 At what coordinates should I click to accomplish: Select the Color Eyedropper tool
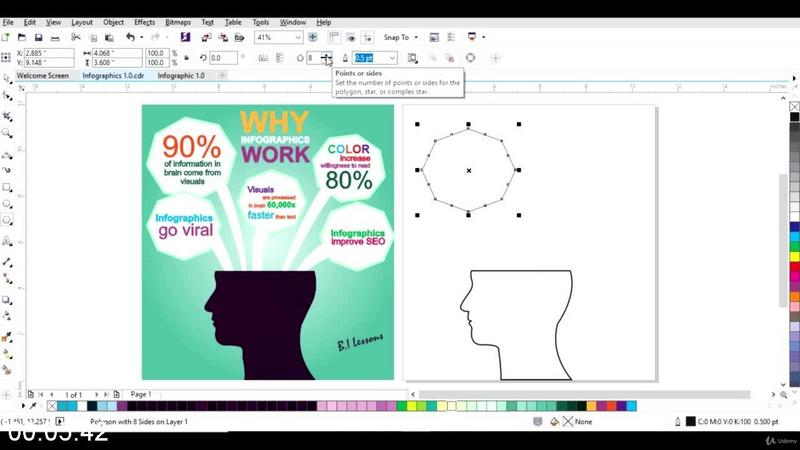(7, 337)
